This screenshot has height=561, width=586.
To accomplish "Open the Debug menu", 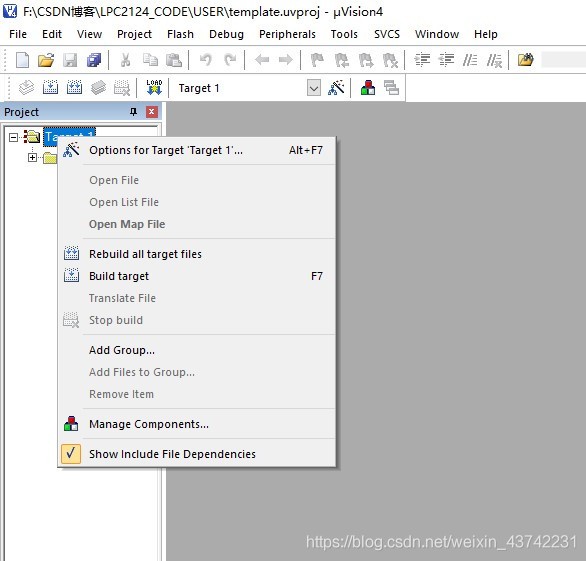I will (x=226, y=34).
